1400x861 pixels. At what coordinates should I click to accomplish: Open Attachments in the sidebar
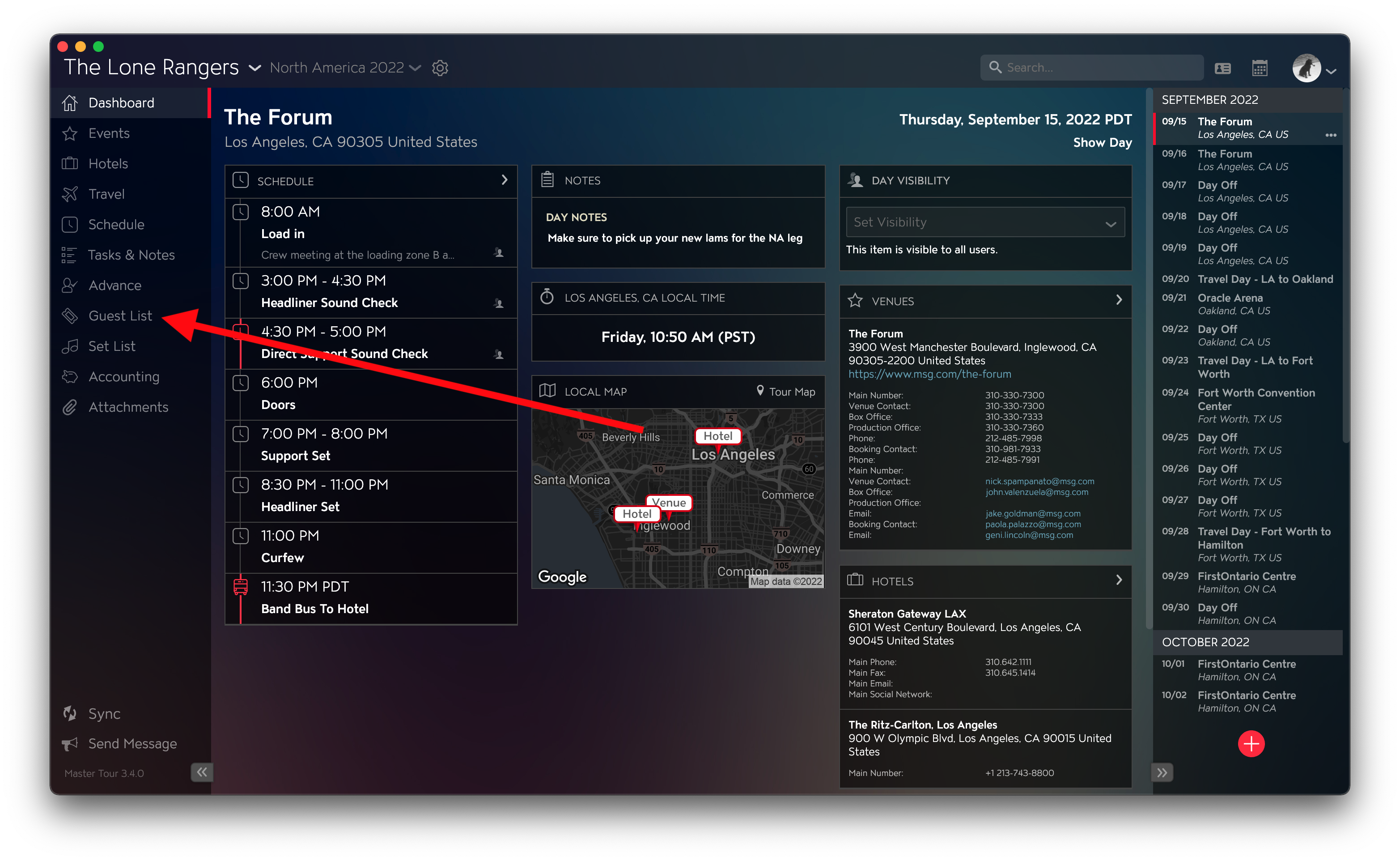click(130, 407)
